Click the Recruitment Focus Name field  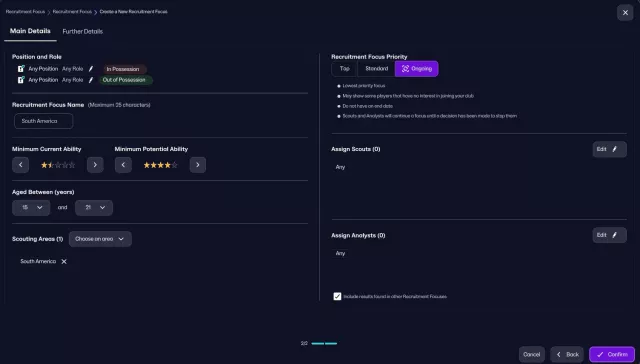[x=44, y=121]
